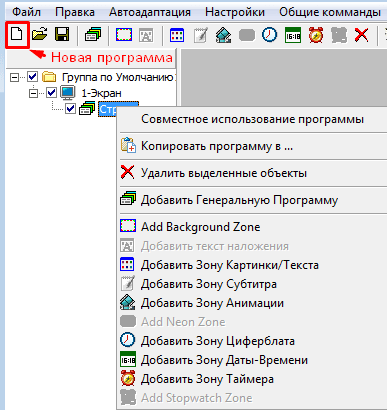Click the program icon in tree row
Viewport: 387px width, 410px height.
pos(87,109)
